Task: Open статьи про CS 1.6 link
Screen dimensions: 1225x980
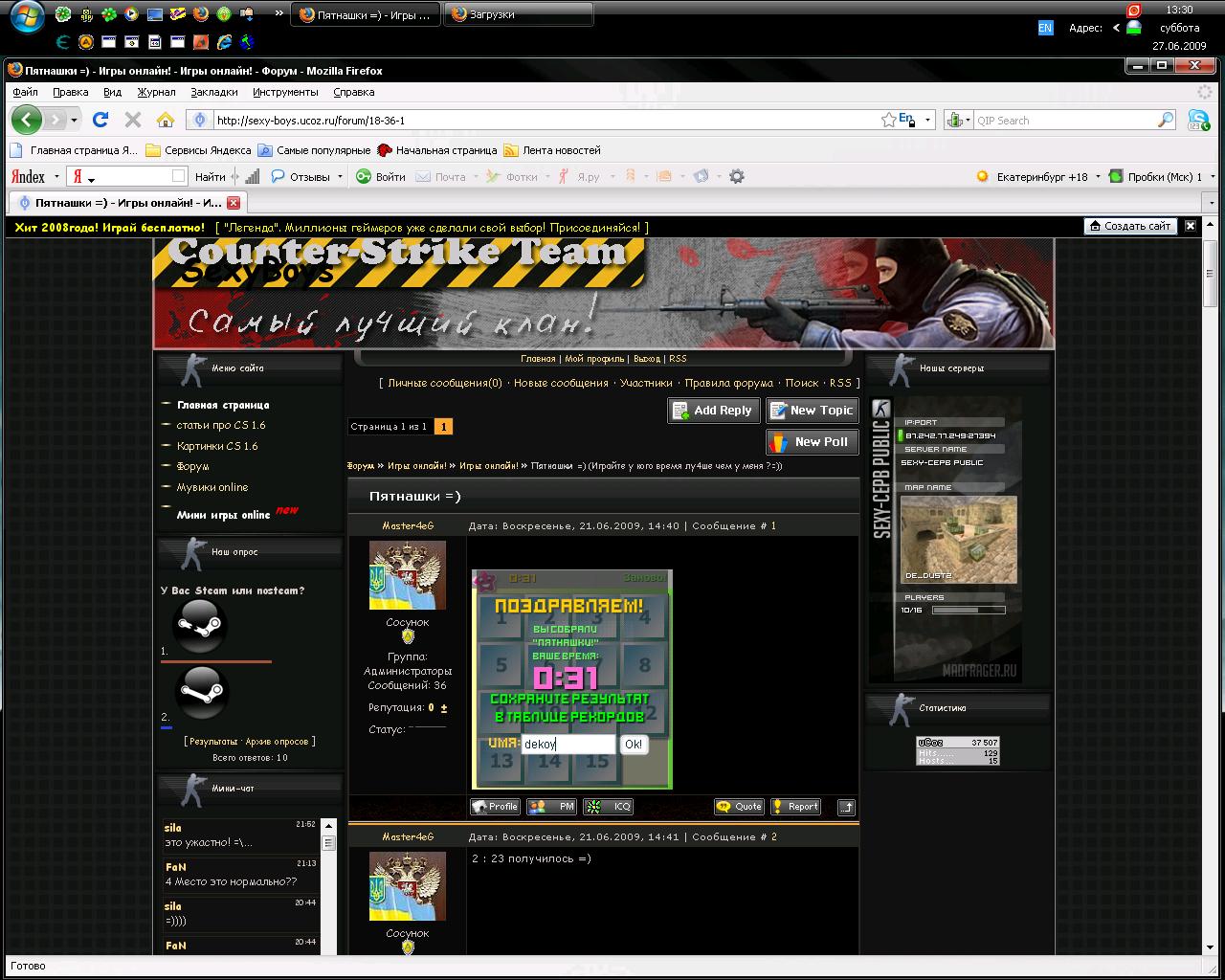Action: pyautogui.click(x=221, y=425)
